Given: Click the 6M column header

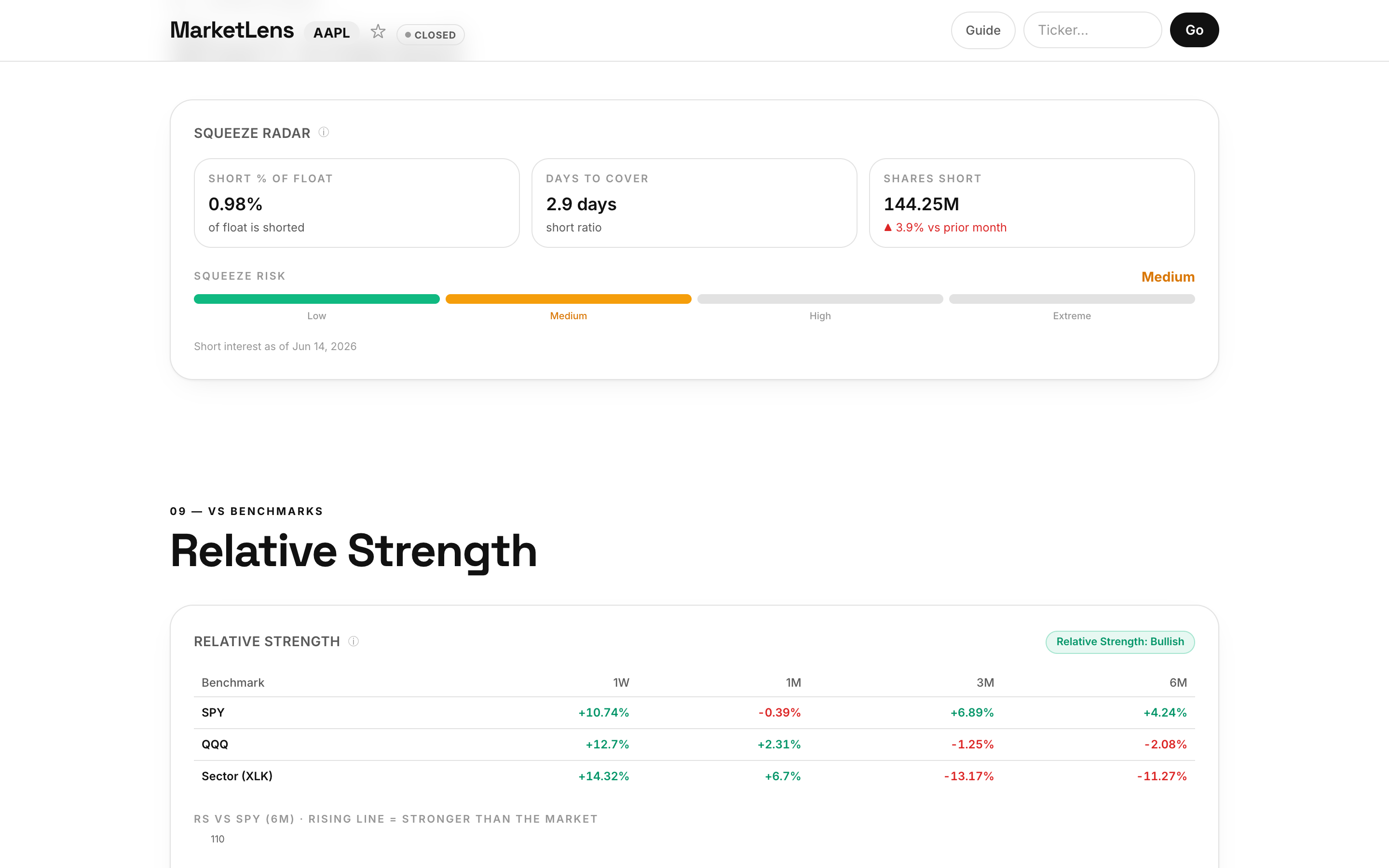Looking at the screenshot, I should click(1178, 682).
